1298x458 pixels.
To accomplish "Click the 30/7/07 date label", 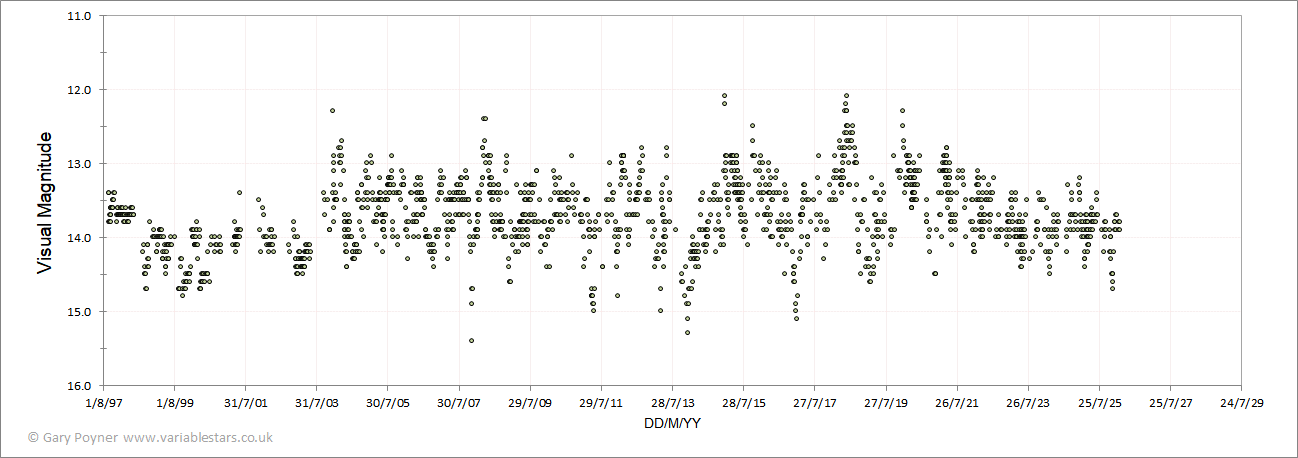I will coord(459,403).
